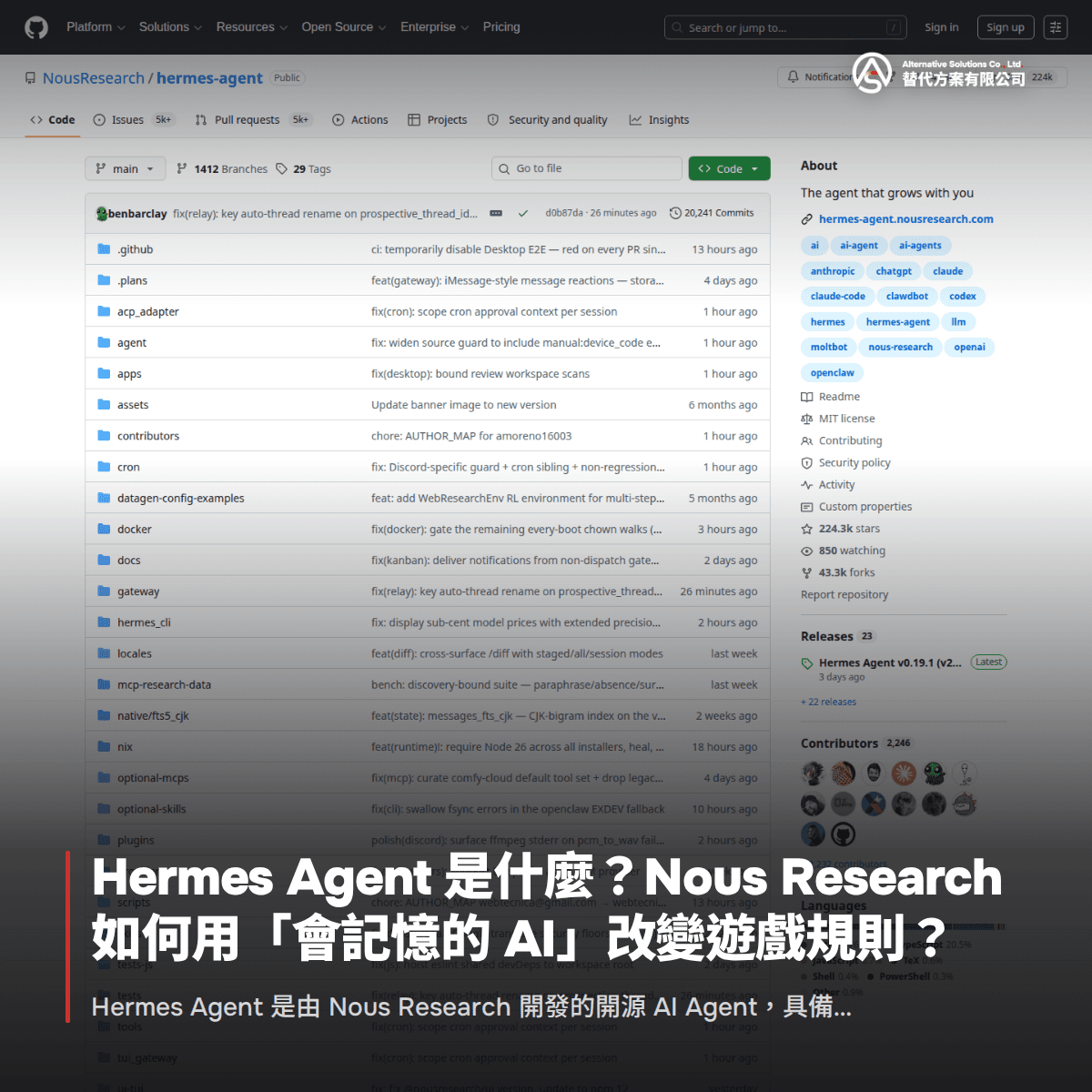Select the nous-research topic tag
Screen dimensions: 1092x1092
[901, 348]
